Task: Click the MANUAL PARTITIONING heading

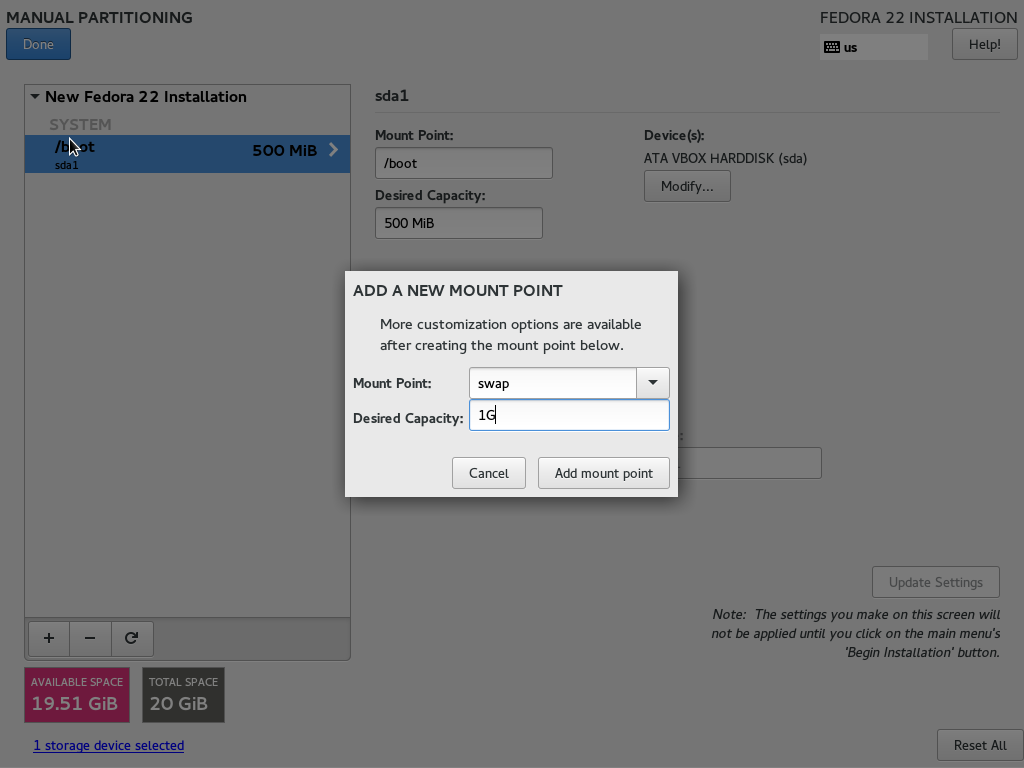Action: click(99, 18)
